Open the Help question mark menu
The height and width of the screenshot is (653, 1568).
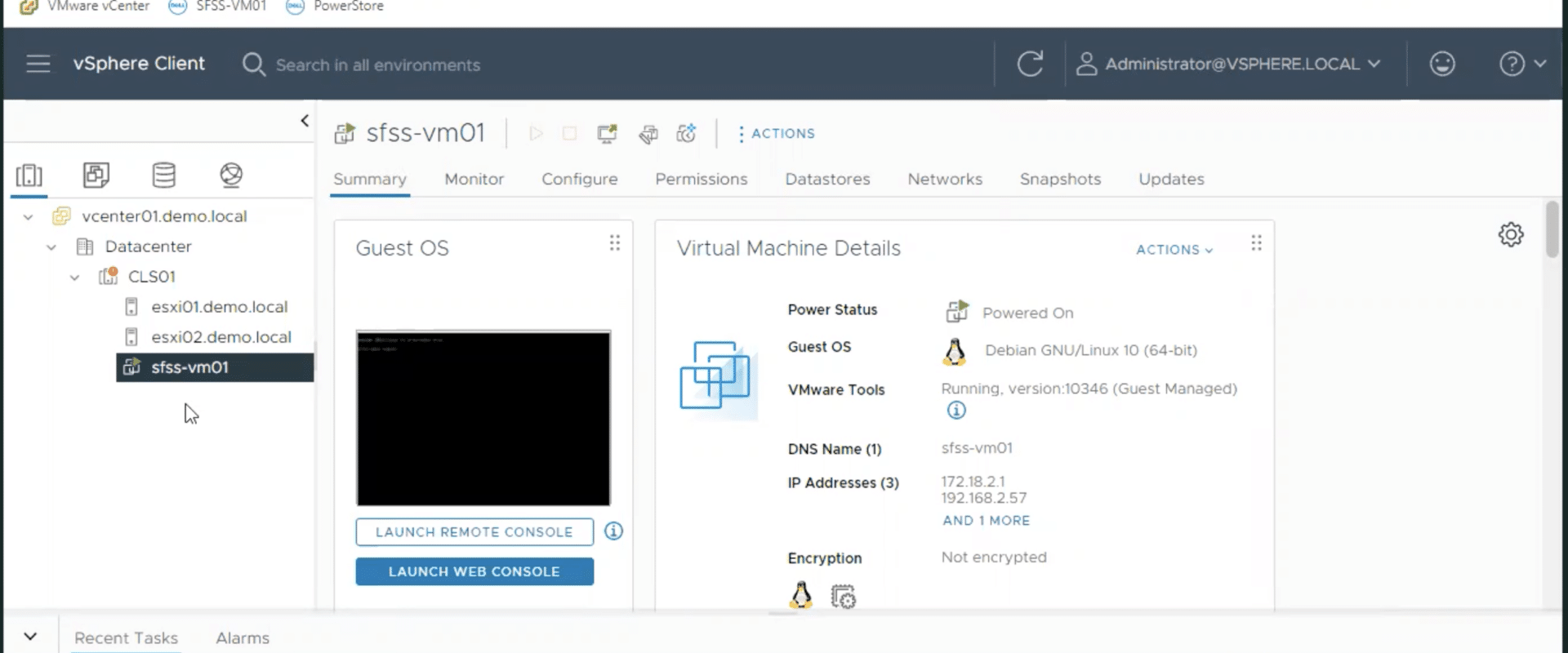pyautogui.click(x=1522, y=64)
